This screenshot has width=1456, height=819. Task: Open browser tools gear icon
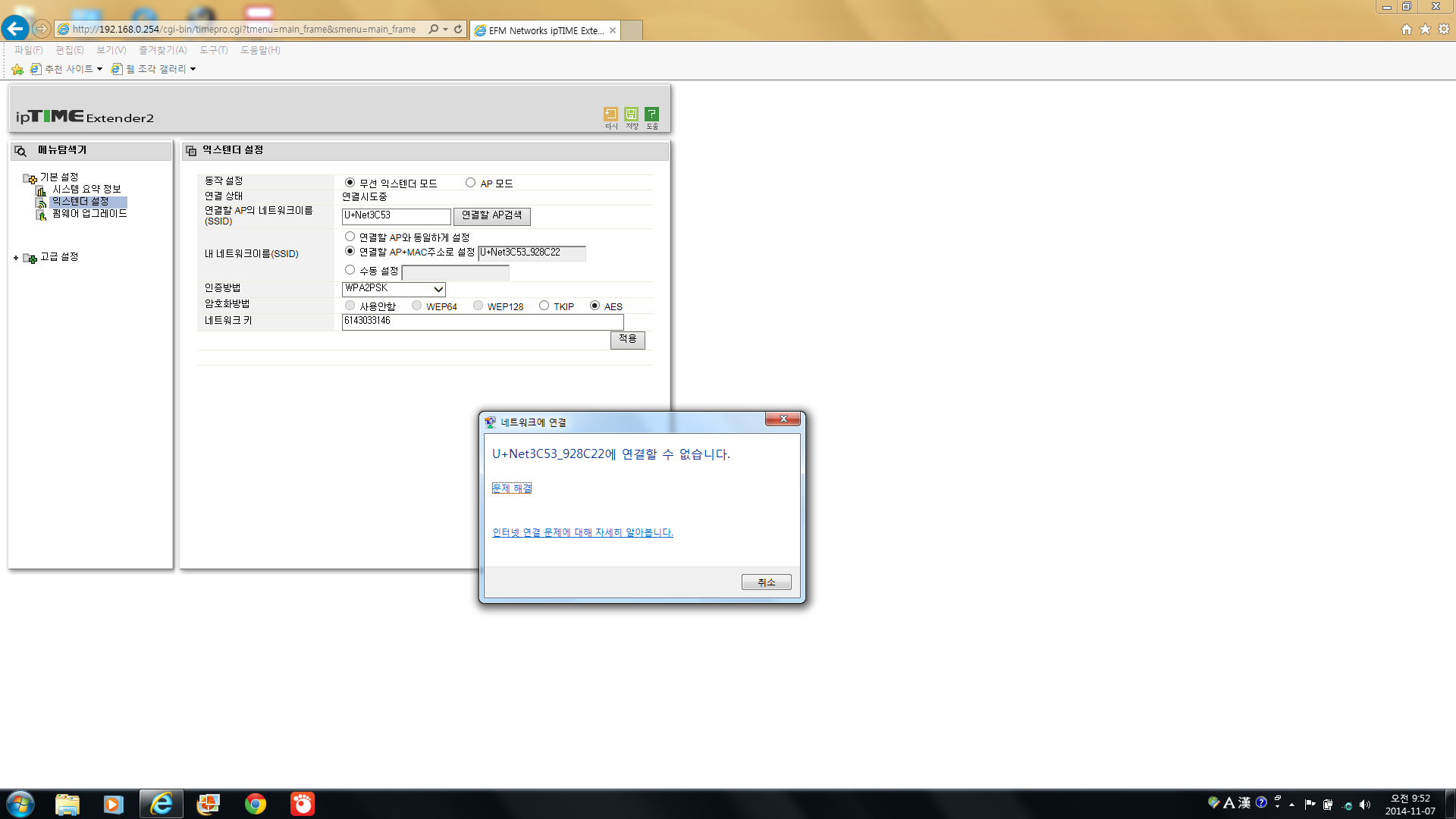coord(1444,29)
